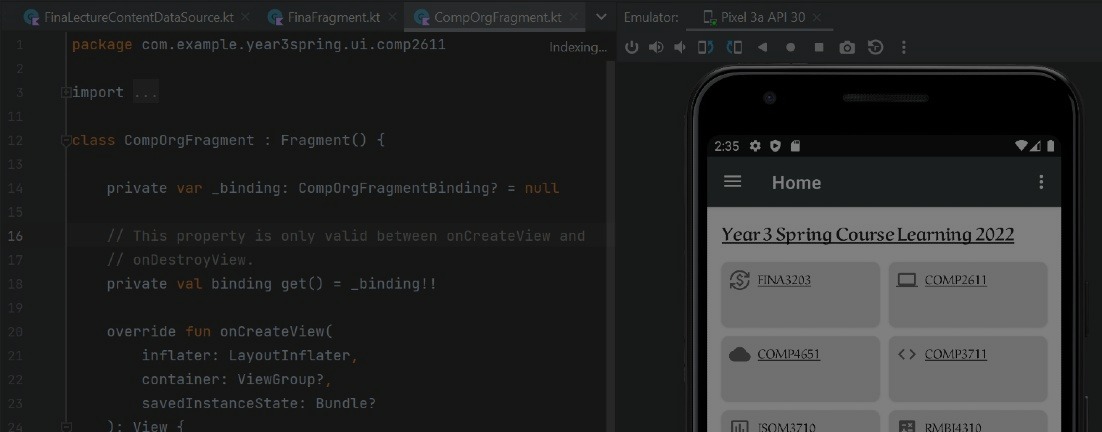Show hidden editor tabs dropdown chevron
The width and height of the screenshot is (1102, 432).
click(601, 17)
